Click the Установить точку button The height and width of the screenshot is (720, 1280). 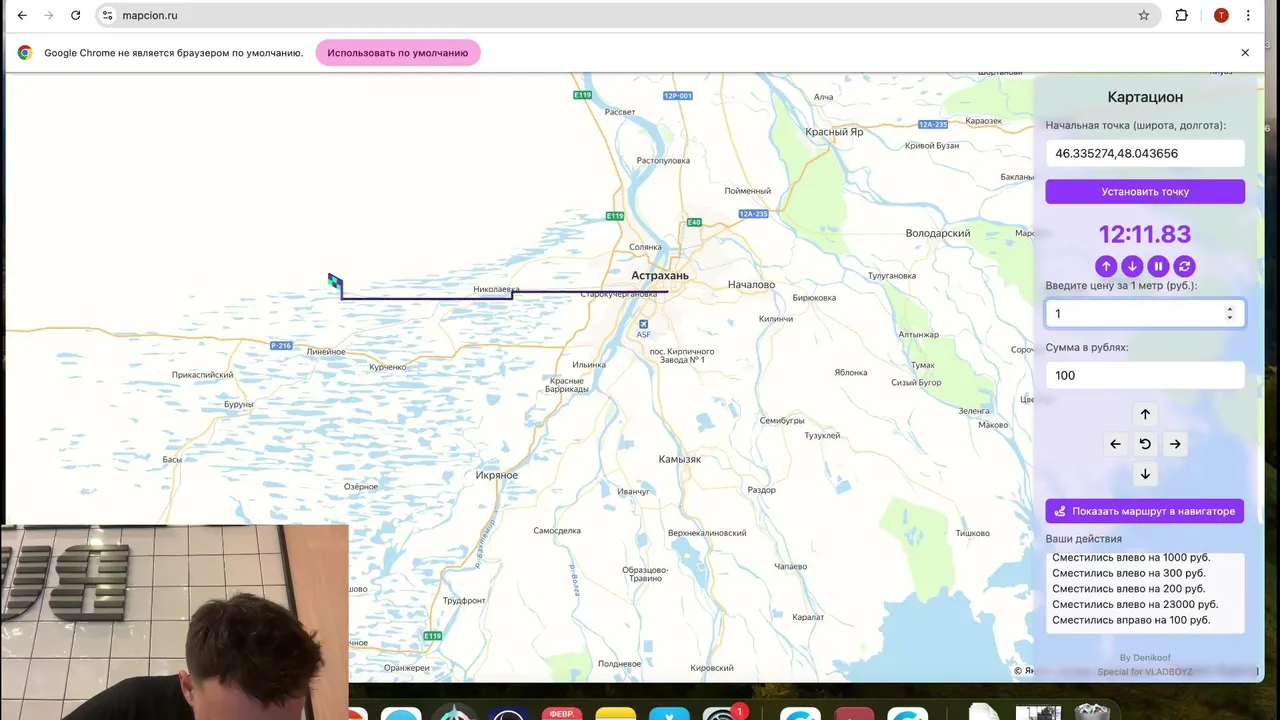tap(1145, 191)
